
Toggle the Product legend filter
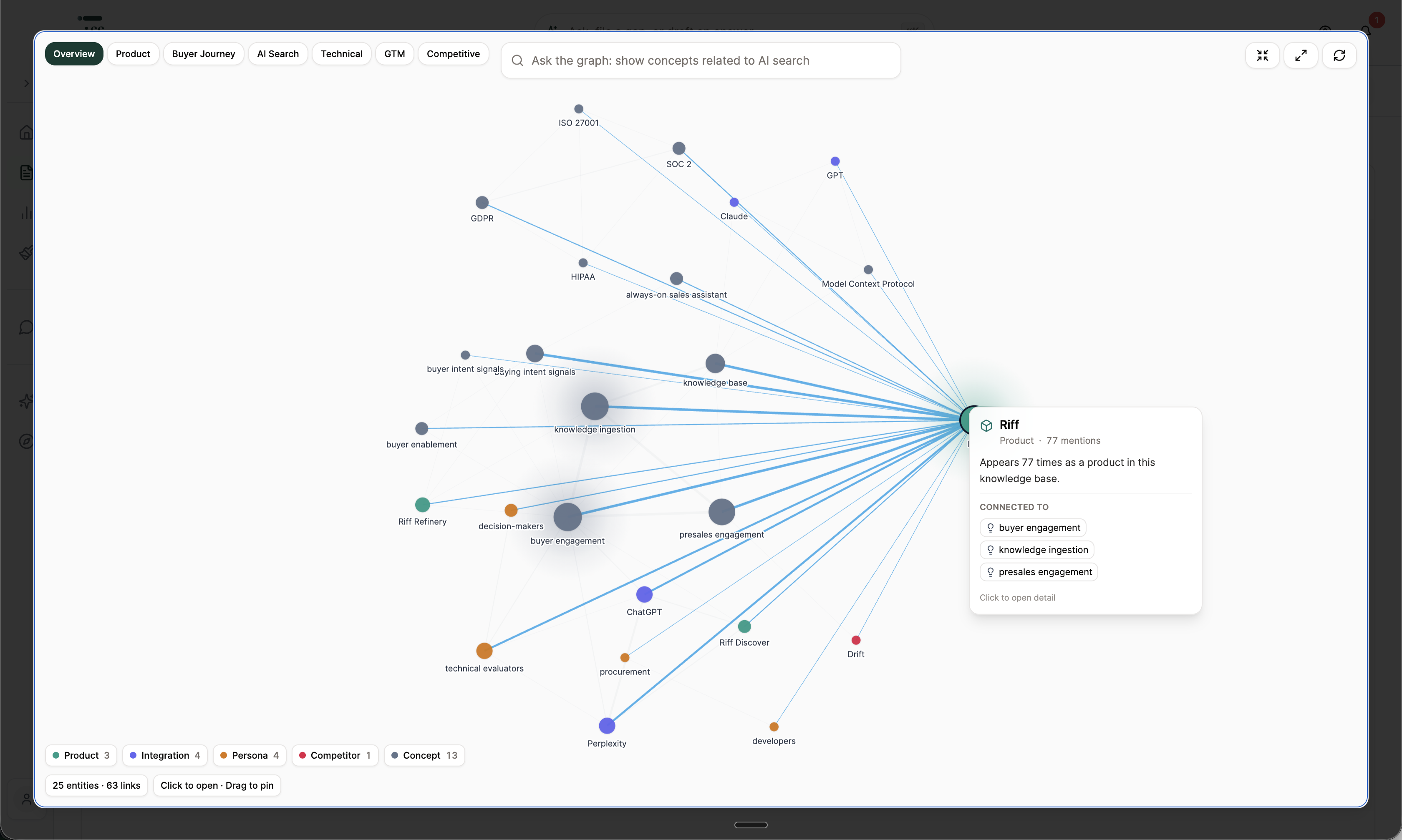(81, 755)
